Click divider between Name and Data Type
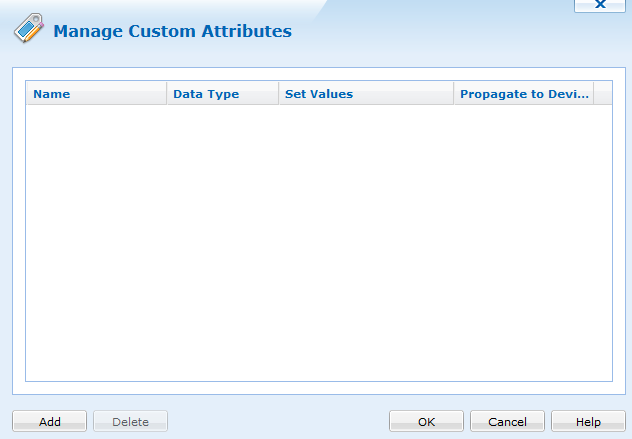This screenshot has width=632, height=439. point(167,94)
